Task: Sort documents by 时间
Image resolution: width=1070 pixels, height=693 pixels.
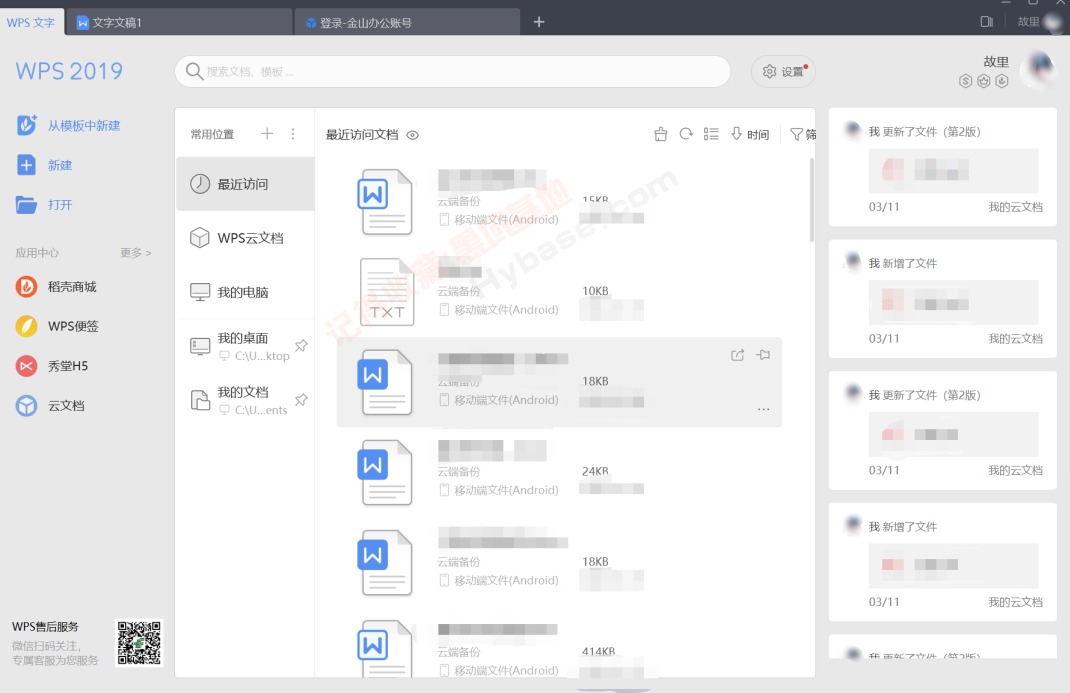Action: point(750,134)
